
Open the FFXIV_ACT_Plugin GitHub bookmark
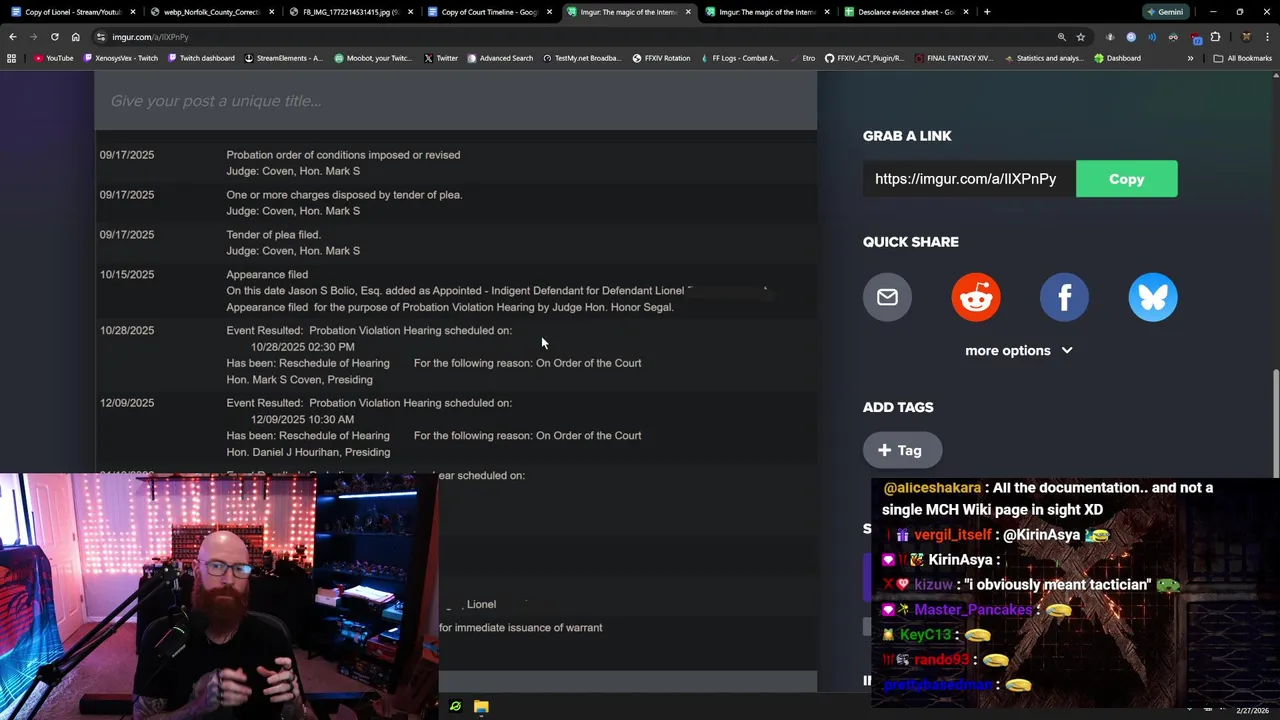pos(865,58)
